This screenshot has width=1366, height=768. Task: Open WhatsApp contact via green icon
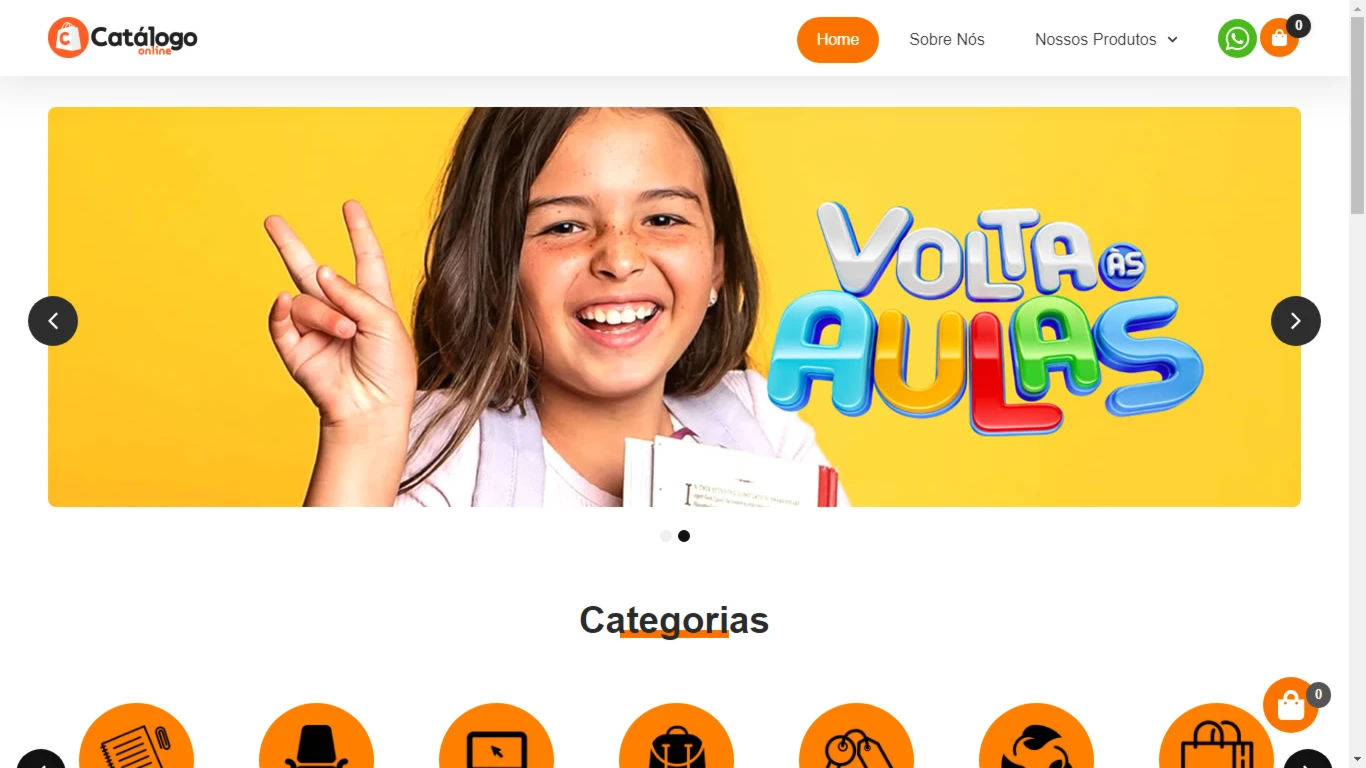point(1237,39)
